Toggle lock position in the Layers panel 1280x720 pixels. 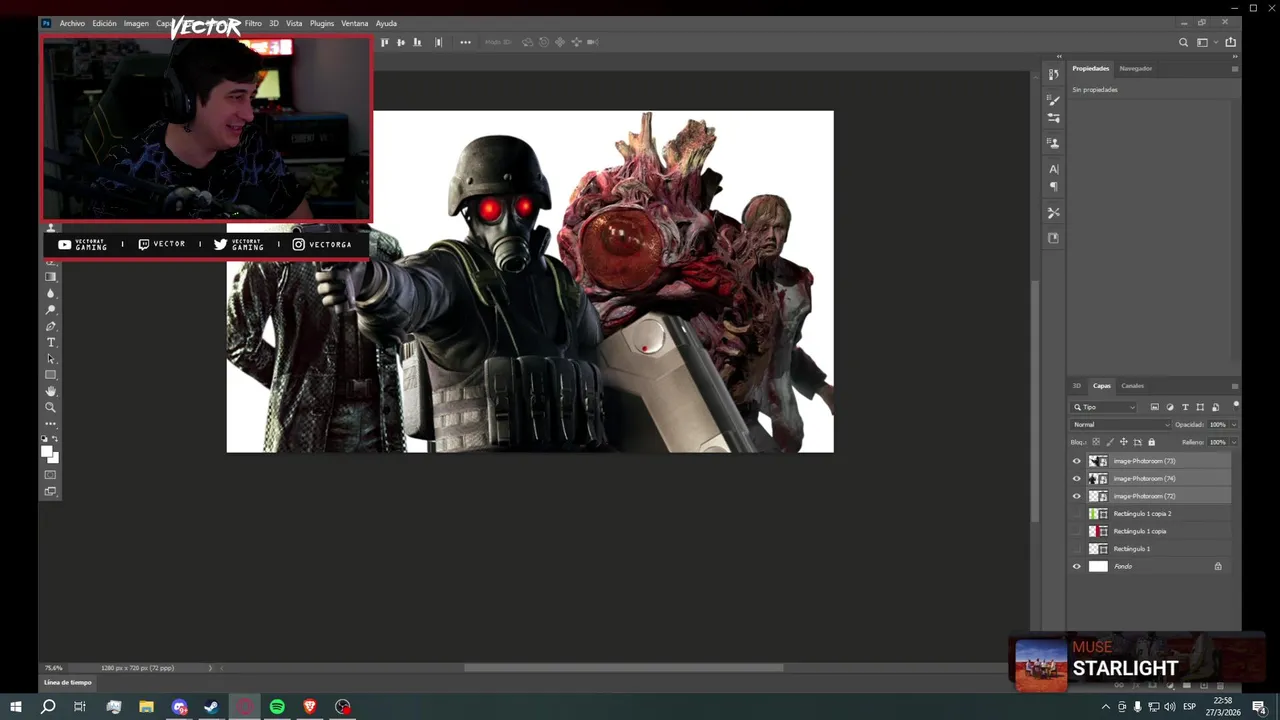click(1124, 442)
